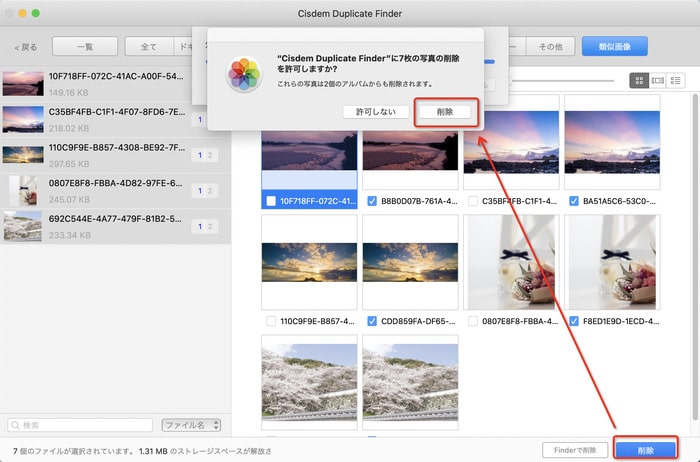Image resolution: width=700 pixels, height=462 pixels.
Task: Check the 0807E8F8-FBBA-4 image checkbox
Action: tap(473, 321)
